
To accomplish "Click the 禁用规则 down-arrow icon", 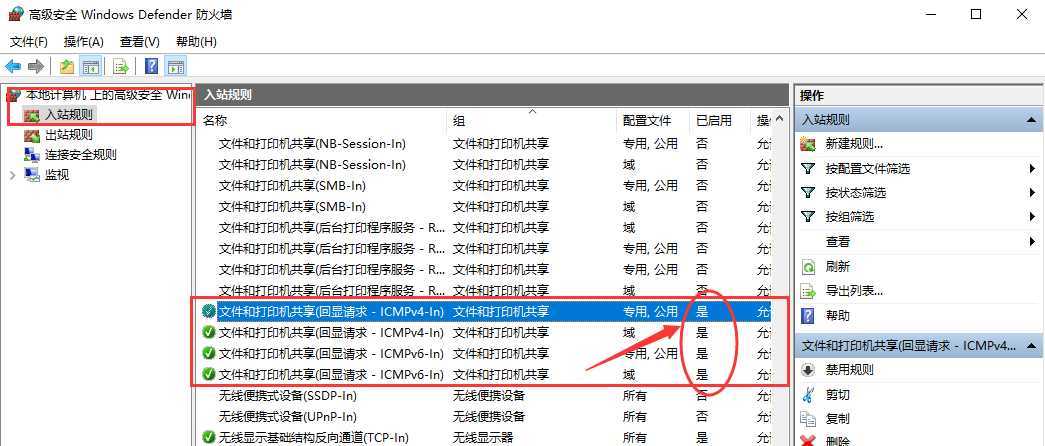I will (x=808, y=370).
